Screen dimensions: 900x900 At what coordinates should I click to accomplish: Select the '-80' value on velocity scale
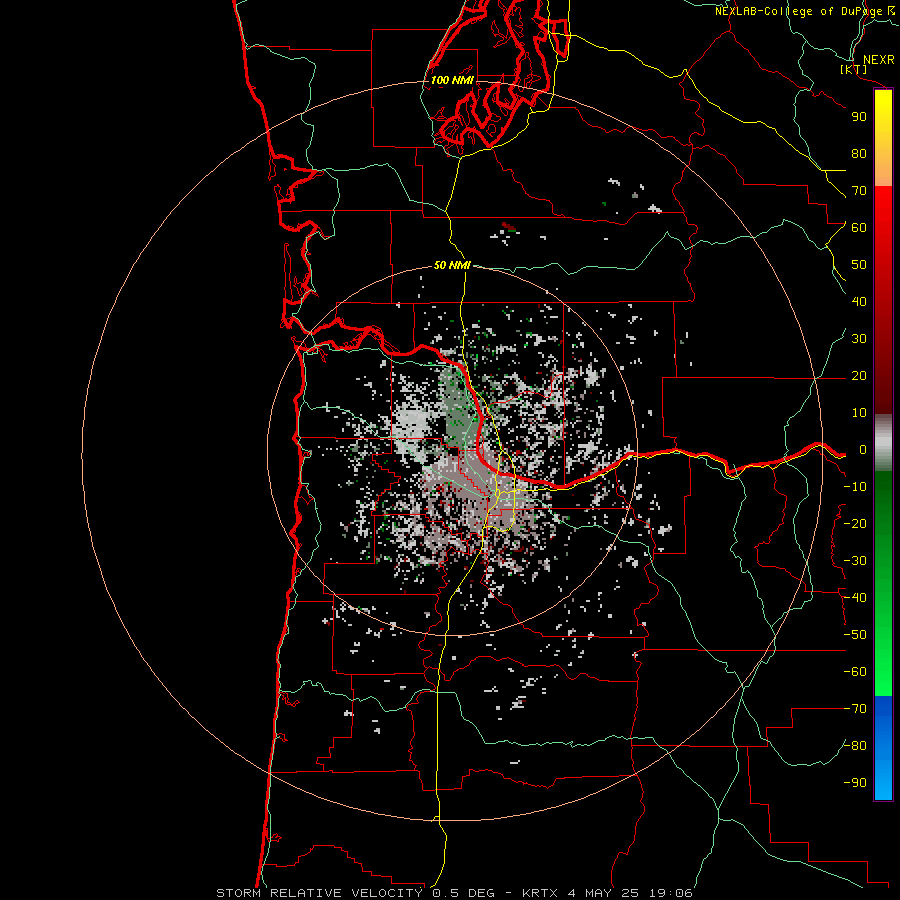(855, 746)
